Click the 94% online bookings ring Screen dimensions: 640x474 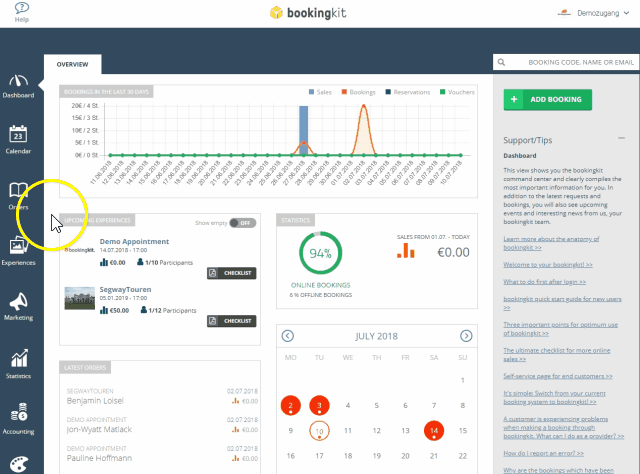320,253
